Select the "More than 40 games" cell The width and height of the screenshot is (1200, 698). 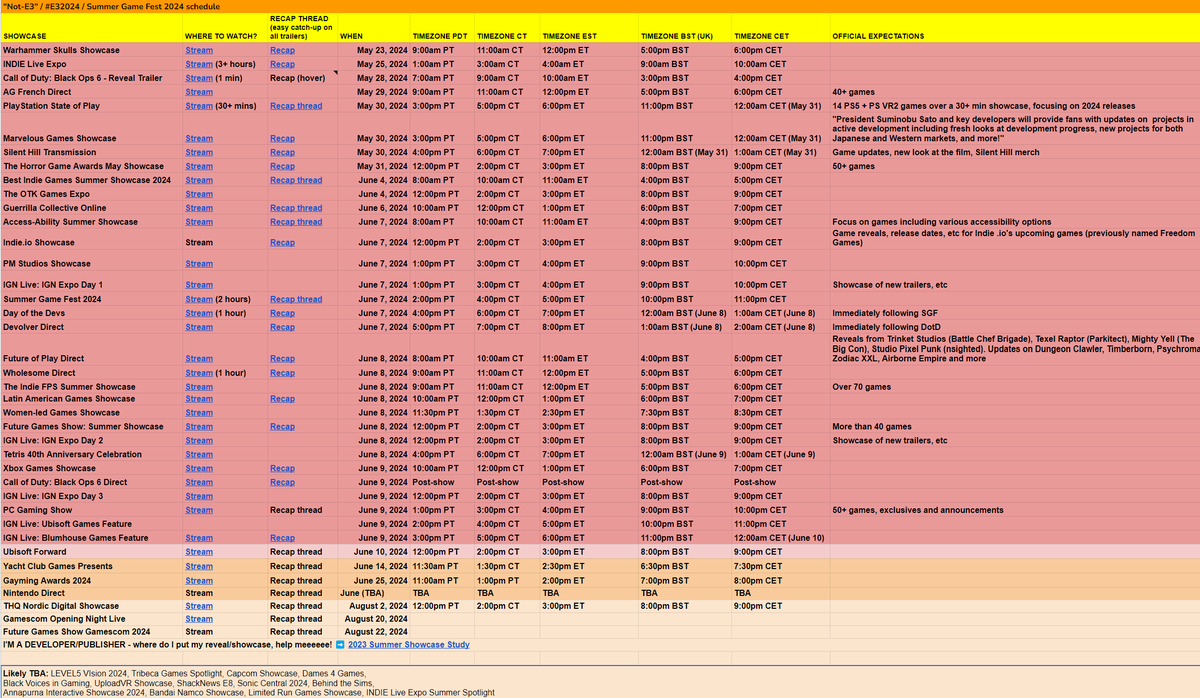click(1014, 426)
